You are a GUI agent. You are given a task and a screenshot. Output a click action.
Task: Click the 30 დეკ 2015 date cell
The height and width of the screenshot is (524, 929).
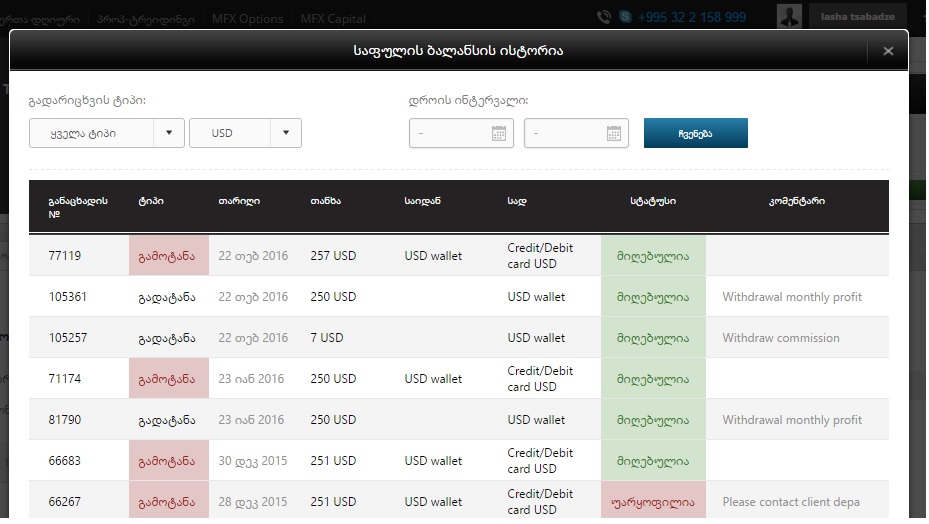252,461
